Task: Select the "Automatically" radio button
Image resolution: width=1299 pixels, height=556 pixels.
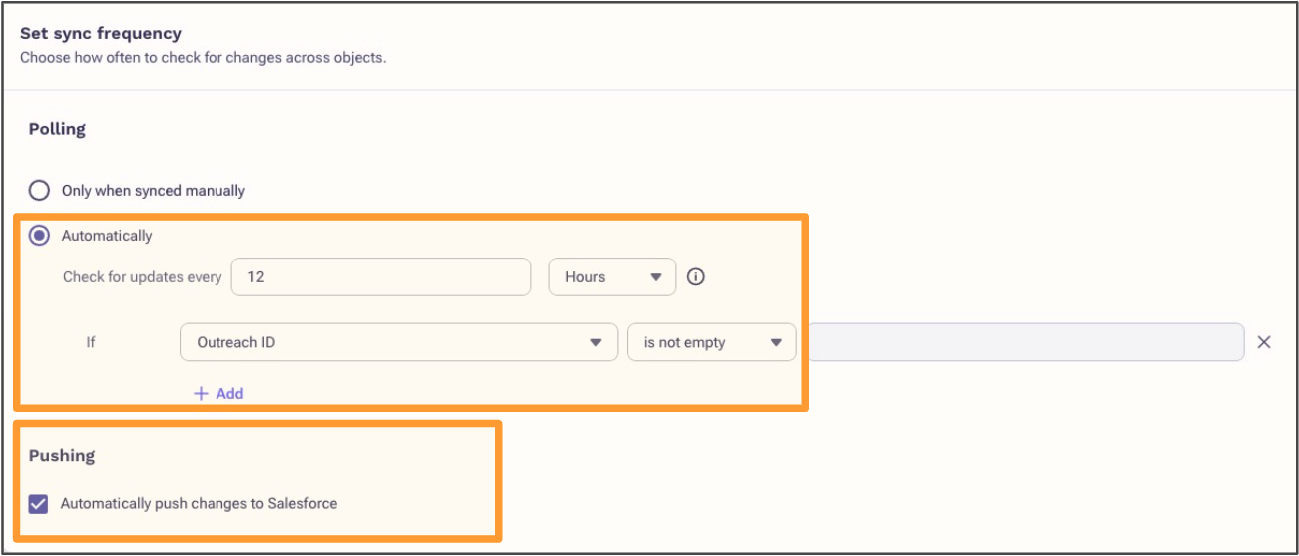Action: click(39, 236)
